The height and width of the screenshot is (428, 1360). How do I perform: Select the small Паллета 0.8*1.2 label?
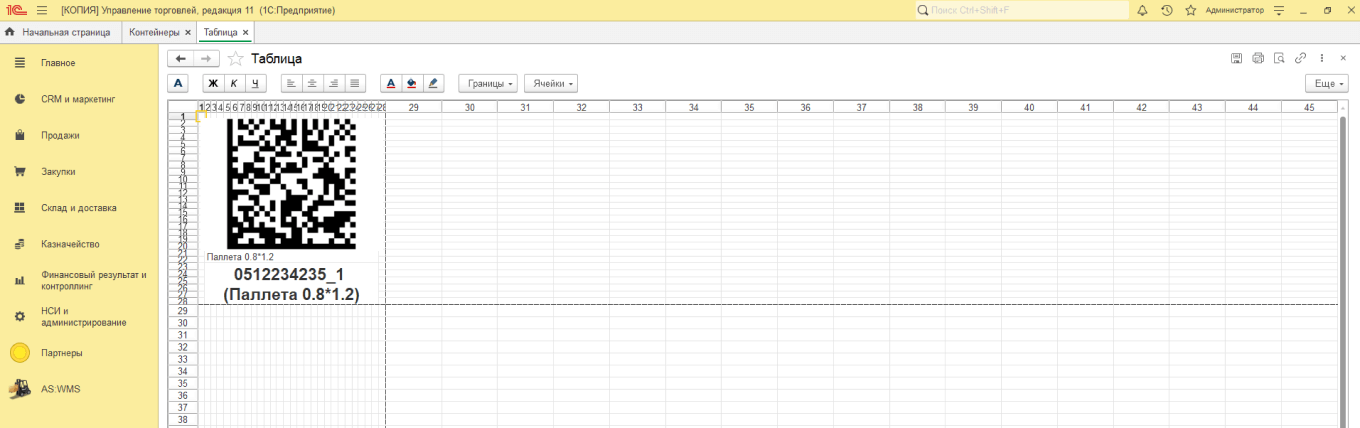240,257
